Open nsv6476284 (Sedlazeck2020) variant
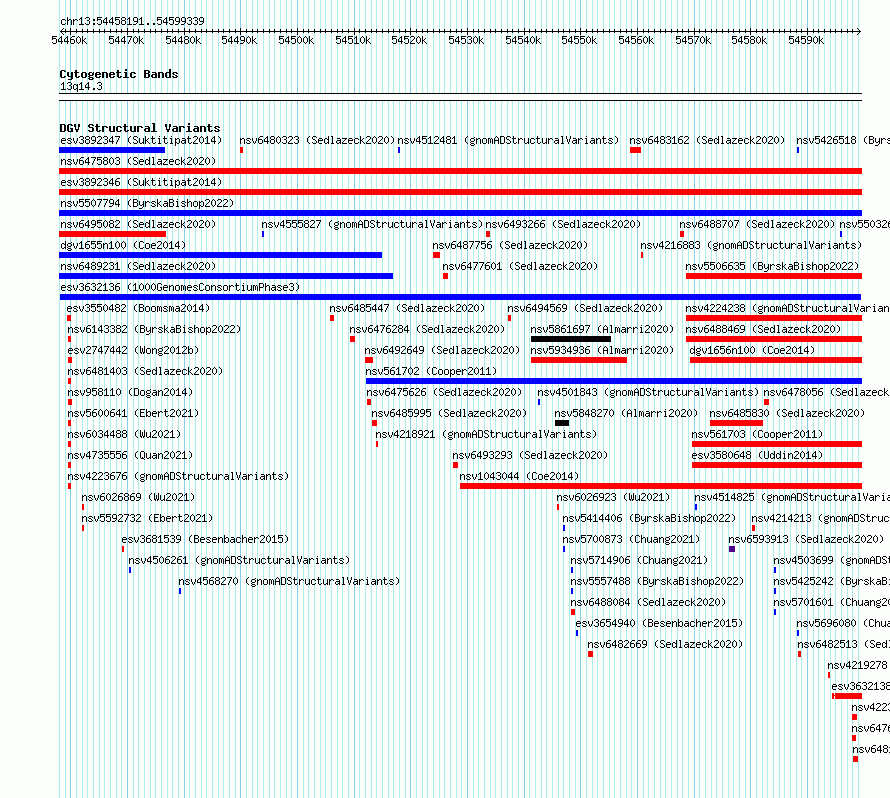This screenshot has width=890, height=798. click(427, 329)
